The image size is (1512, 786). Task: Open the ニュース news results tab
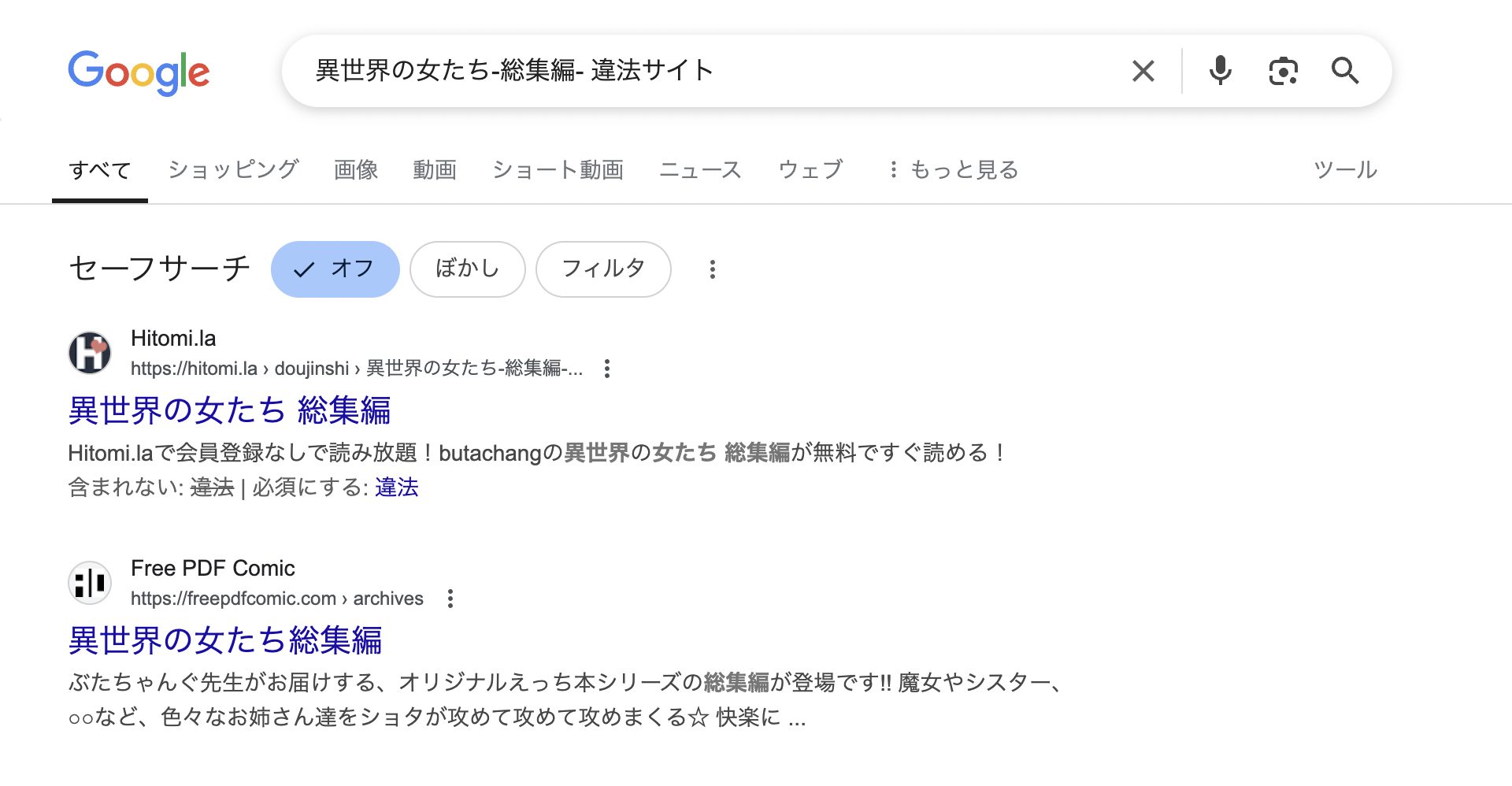point(700,169)
